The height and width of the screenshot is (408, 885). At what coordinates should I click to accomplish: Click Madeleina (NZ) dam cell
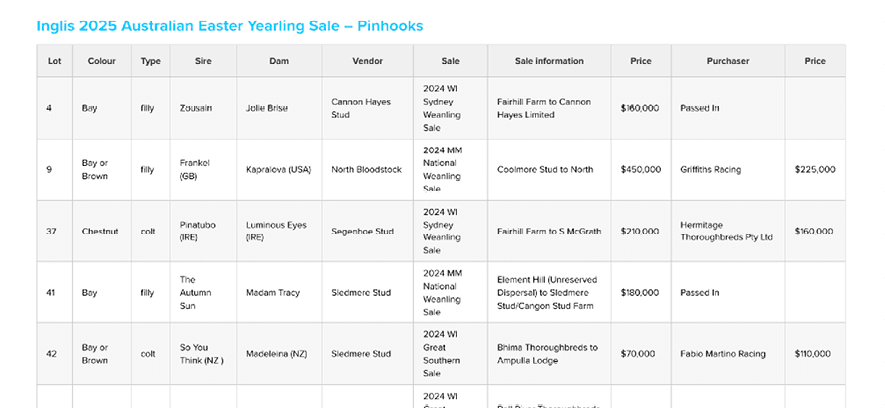click(x=276, y=353)
